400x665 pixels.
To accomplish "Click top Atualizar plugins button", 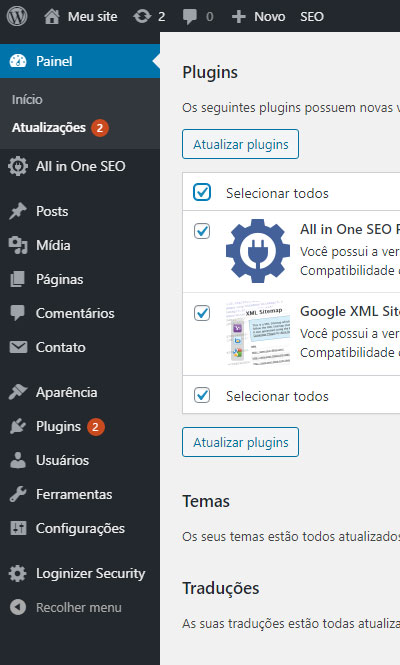I will pyautogui.click(x=241, y=144).
